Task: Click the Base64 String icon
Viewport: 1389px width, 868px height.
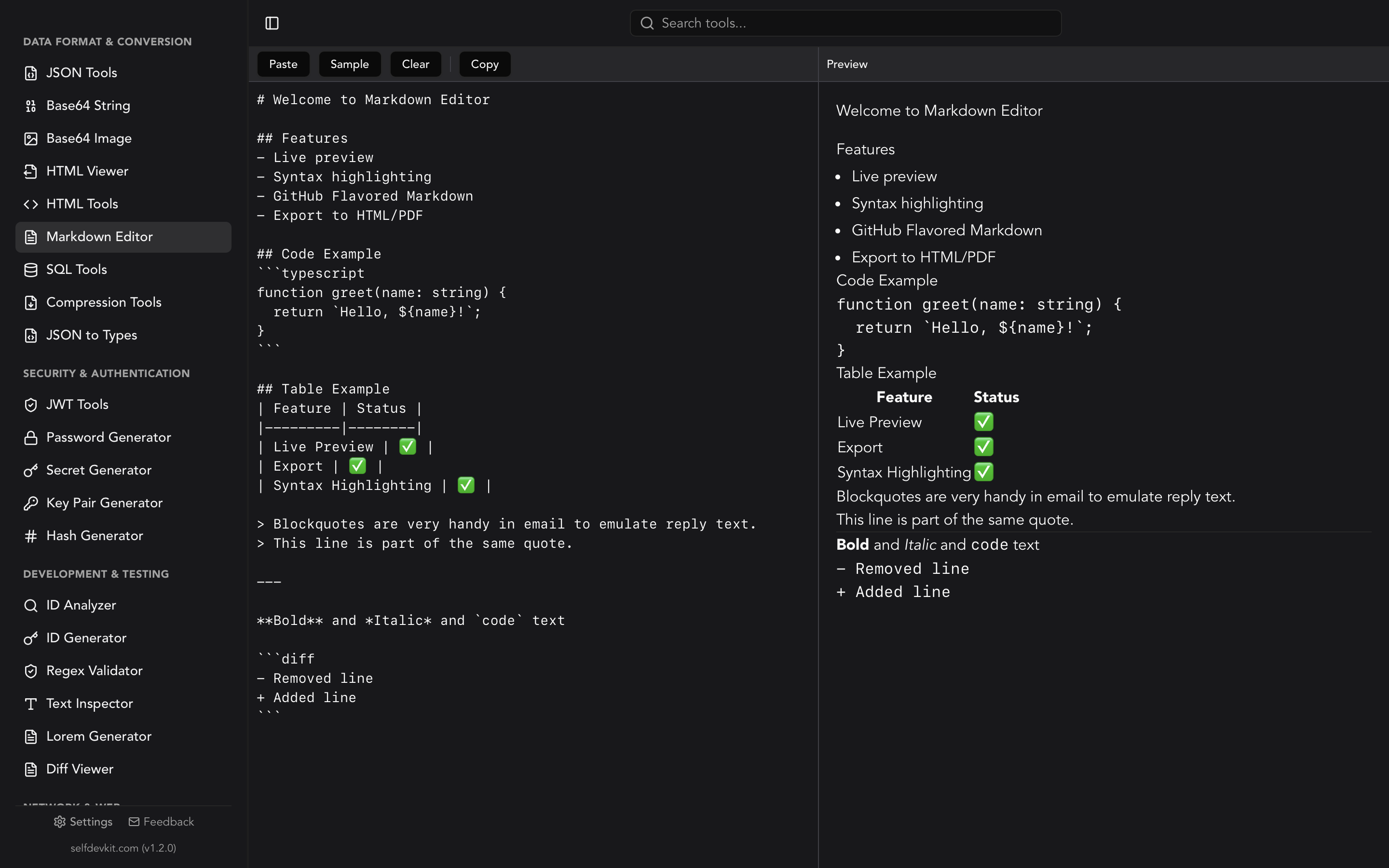Action: 31,106
